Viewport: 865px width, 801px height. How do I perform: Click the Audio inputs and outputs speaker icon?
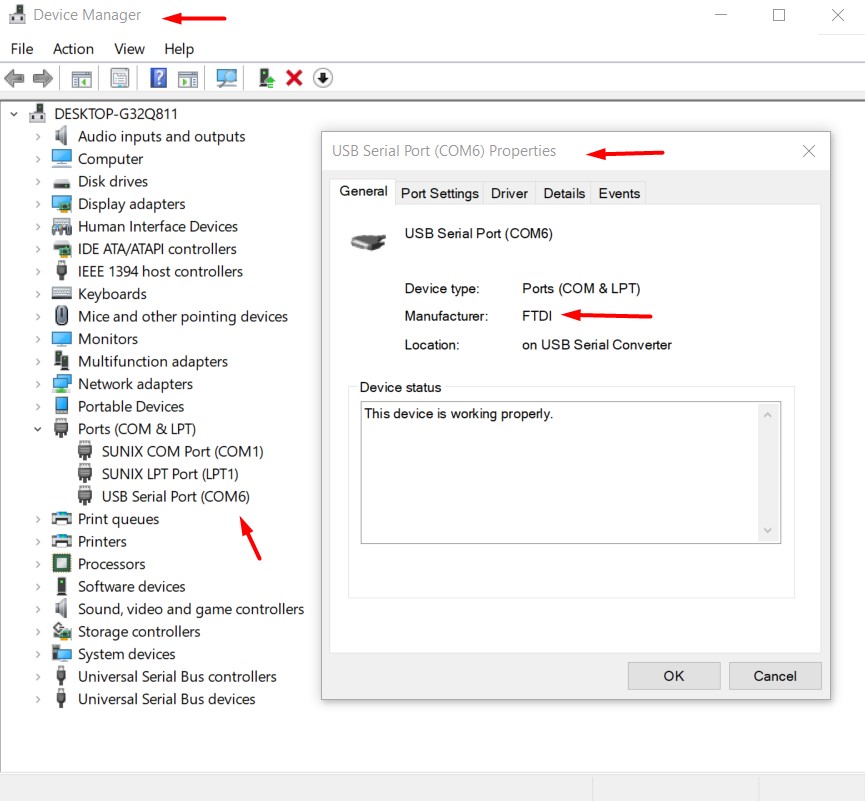(61, 136)
